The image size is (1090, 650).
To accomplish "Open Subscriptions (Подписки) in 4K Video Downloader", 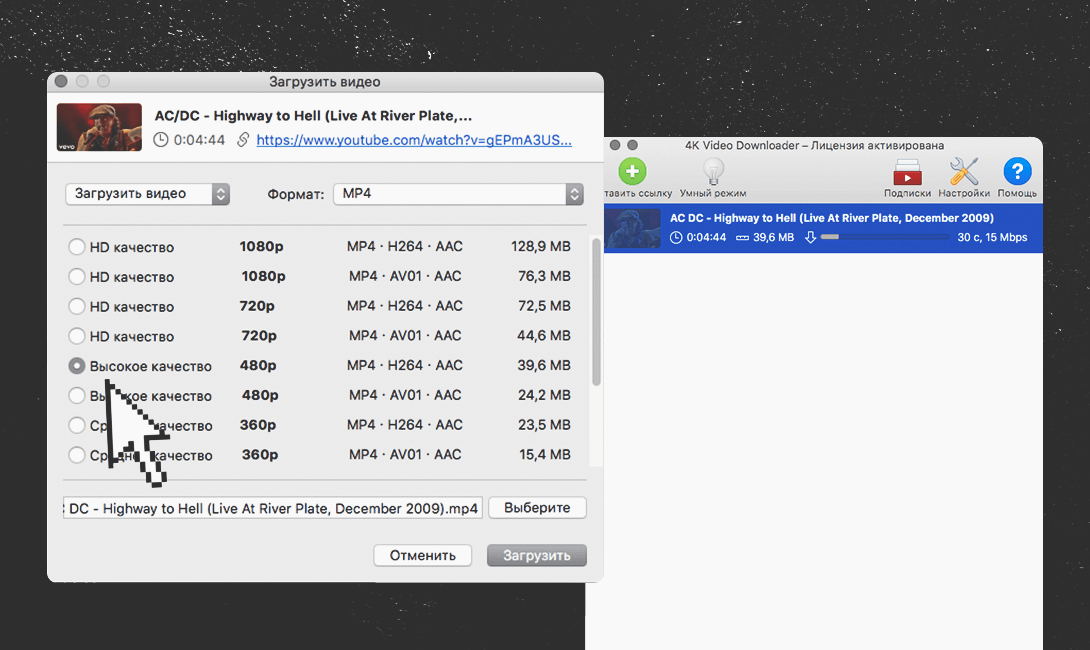I will pyautogui.click(x=907, y=172).
